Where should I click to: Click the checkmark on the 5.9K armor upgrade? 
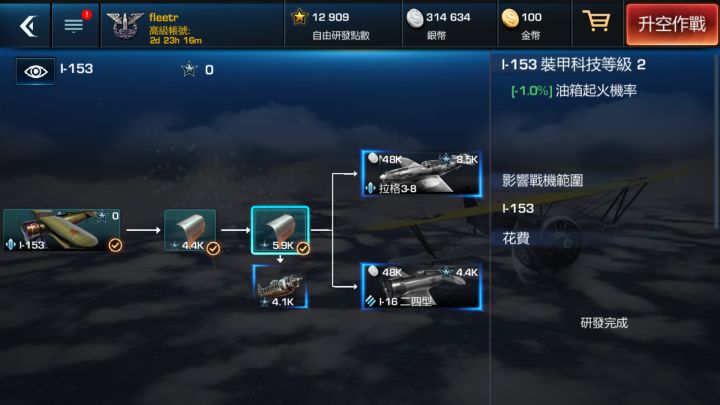click(303, 248)
